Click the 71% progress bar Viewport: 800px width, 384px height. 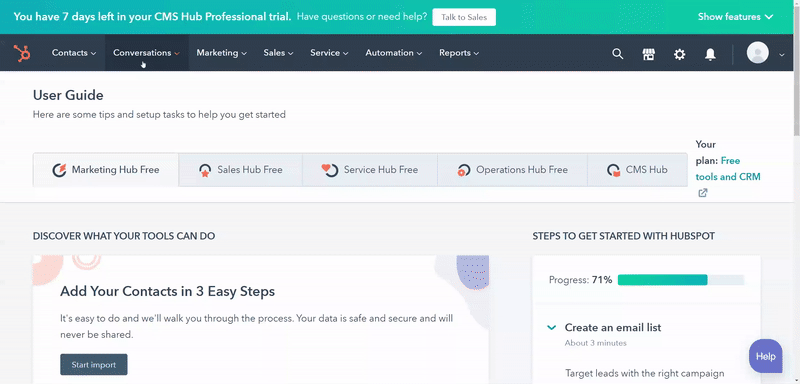pyautogui.click(x=681, y=279)
